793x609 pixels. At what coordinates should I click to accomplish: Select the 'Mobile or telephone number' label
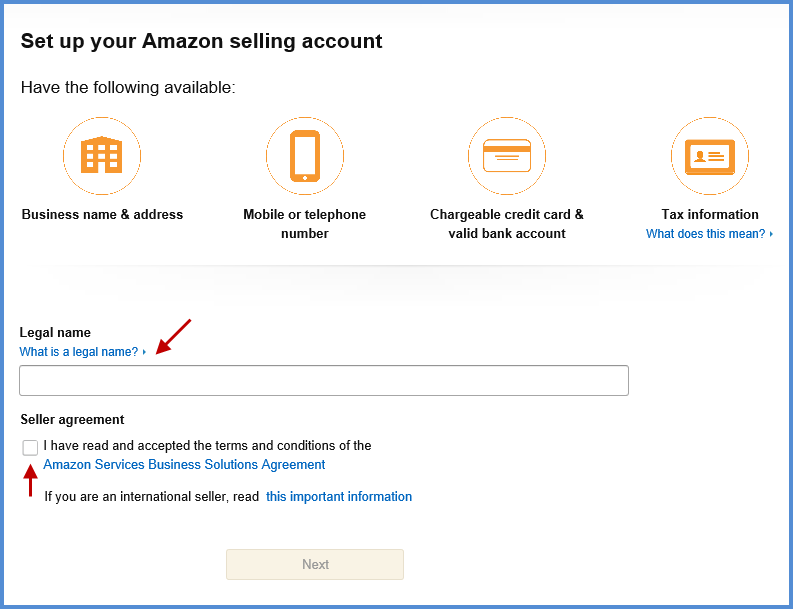[x=305, y=224]
